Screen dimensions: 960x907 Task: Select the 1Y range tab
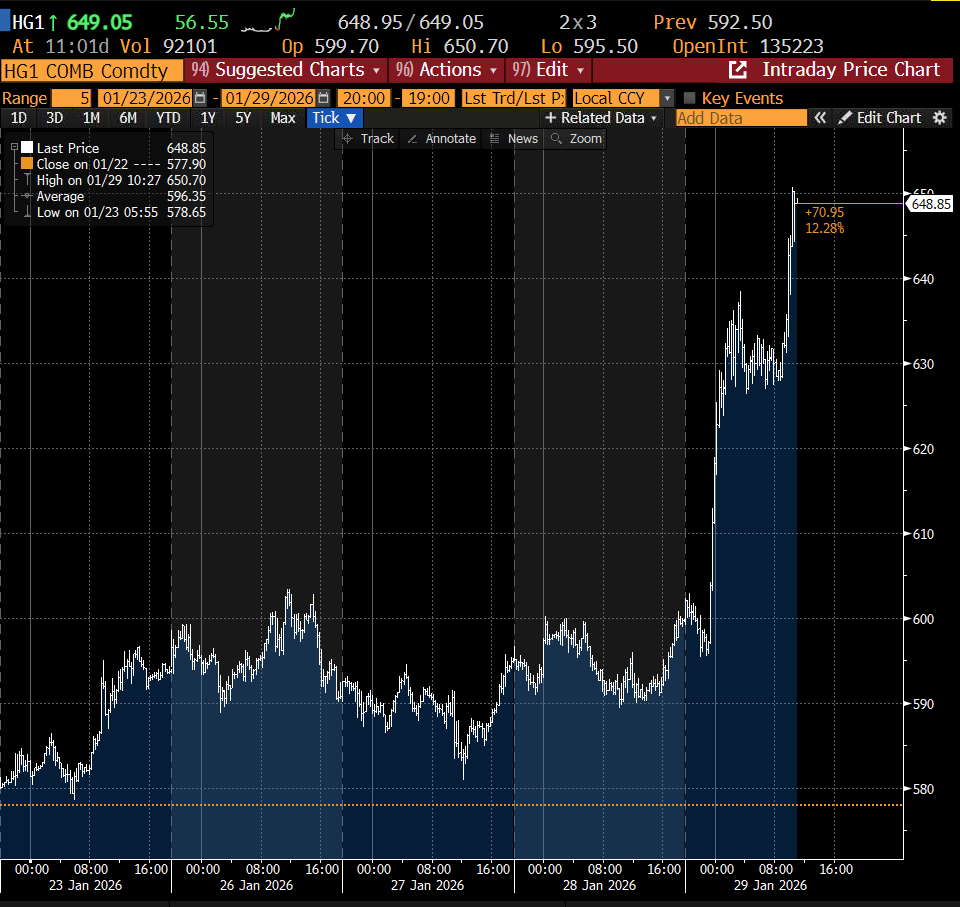tap(208, 118)
